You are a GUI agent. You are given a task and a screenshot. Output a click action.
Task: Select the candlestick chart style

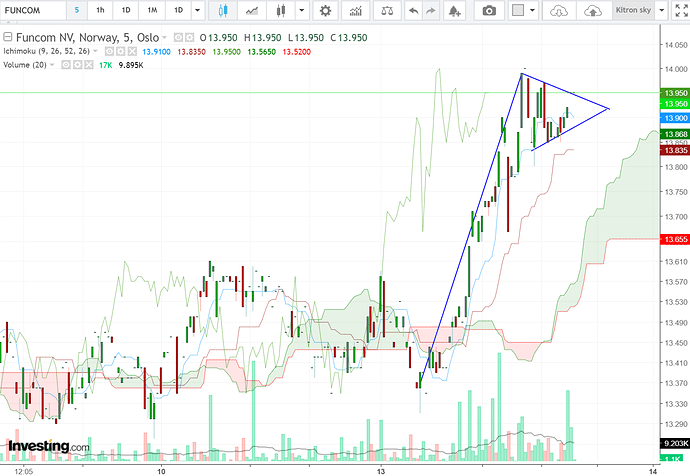coord(223,10)
